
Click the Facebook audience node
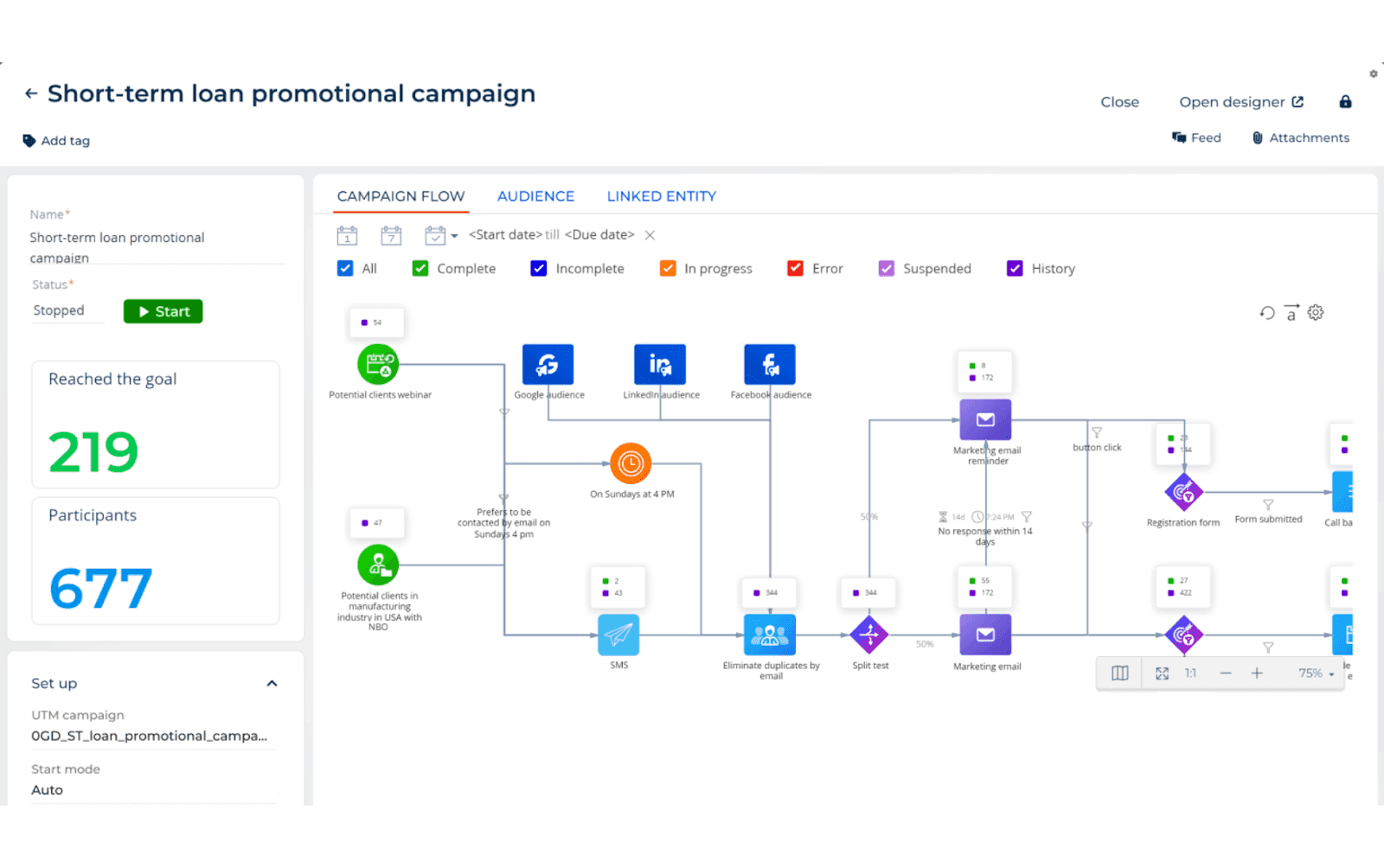click(x=768, y=363)
